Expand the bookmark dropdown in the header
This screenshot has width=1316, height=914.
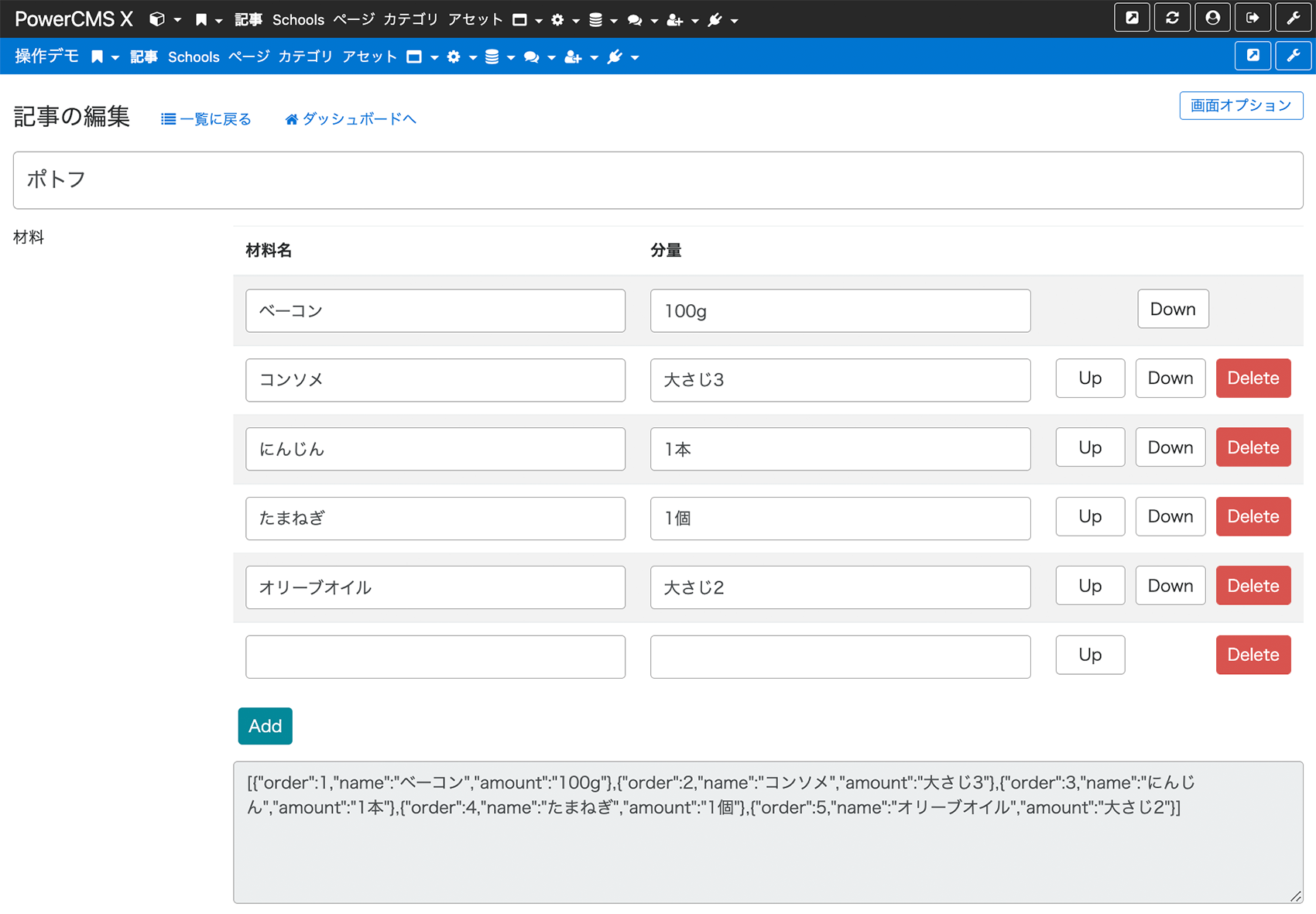217,20
